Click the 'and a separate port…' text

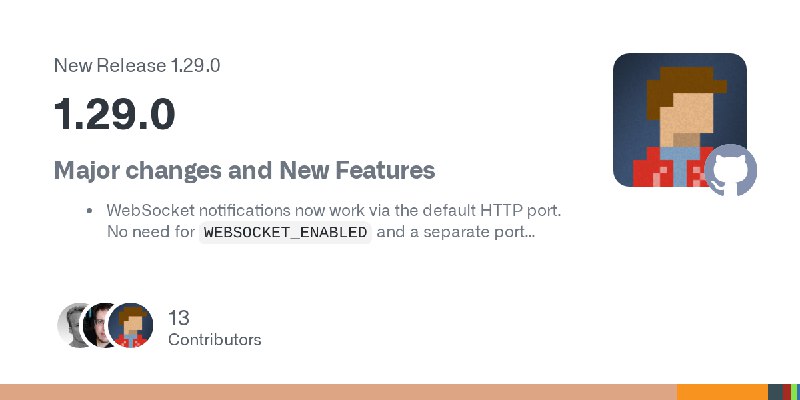click(x=456, y=232)
